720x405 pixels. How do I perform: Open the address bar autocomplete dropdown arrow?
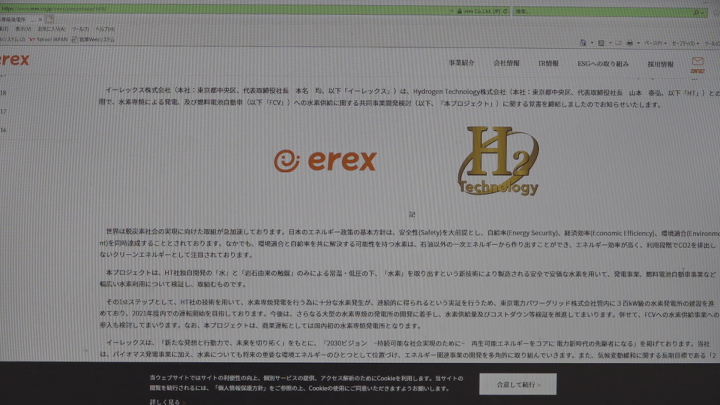click(x=452, y=11)
